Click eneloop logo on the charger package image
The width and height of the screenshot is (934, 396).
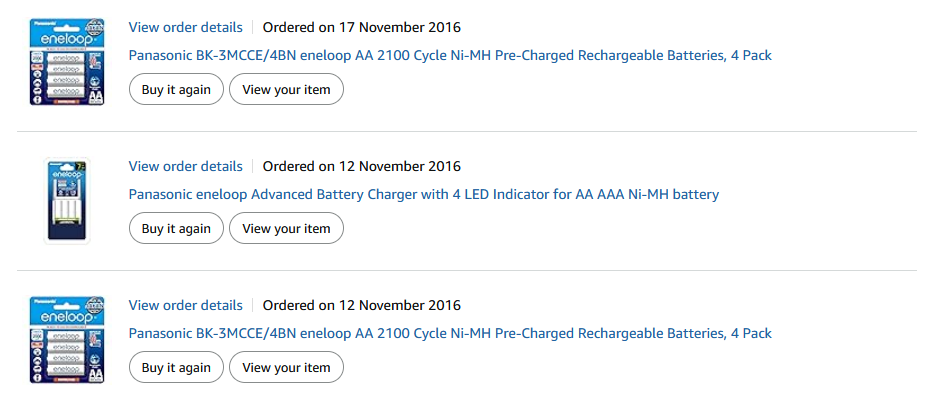click(x=67, y=174)
